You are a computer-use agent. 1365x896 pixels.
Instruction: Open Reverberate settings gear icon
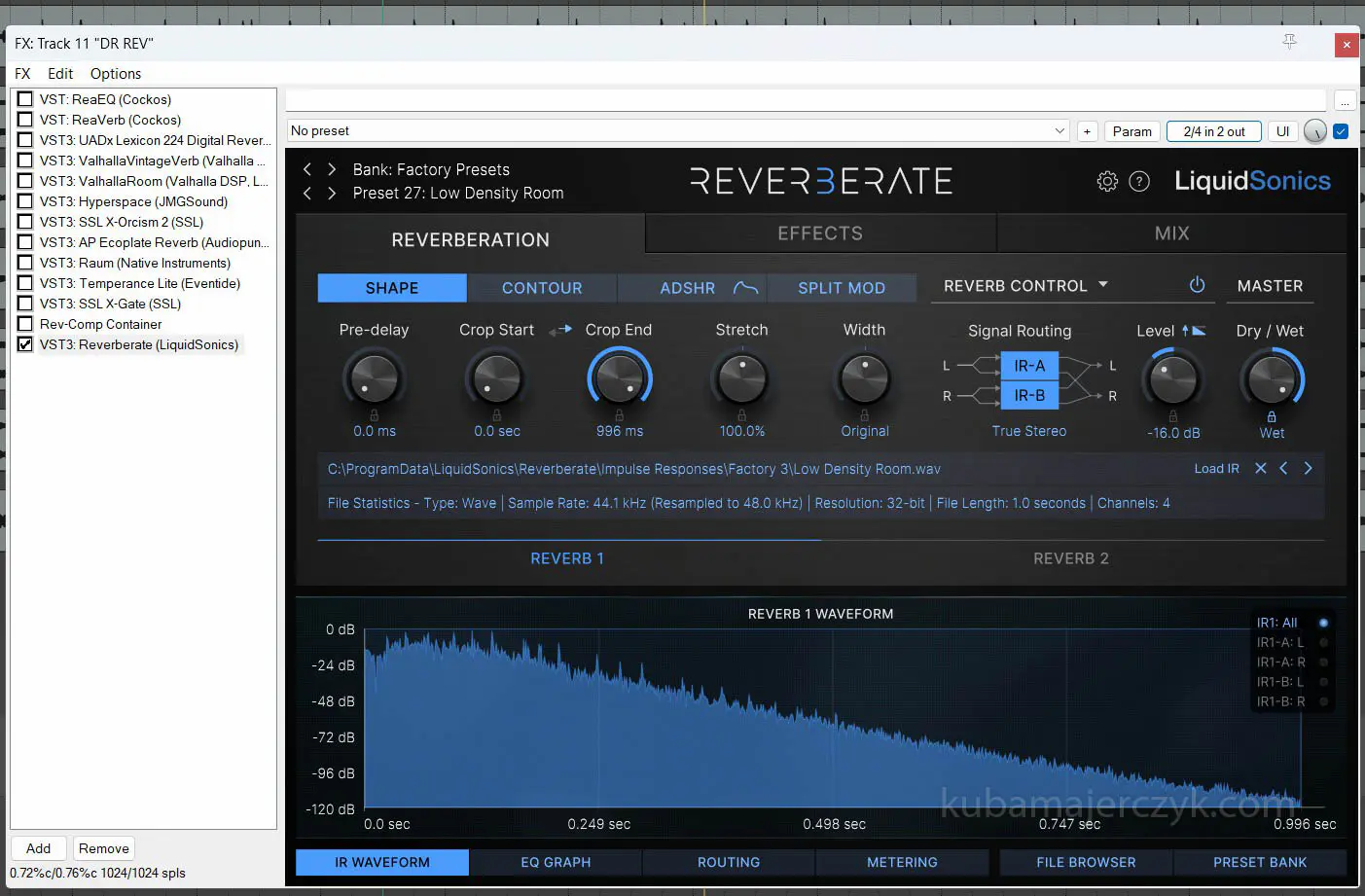click(x=1107, y=181)
